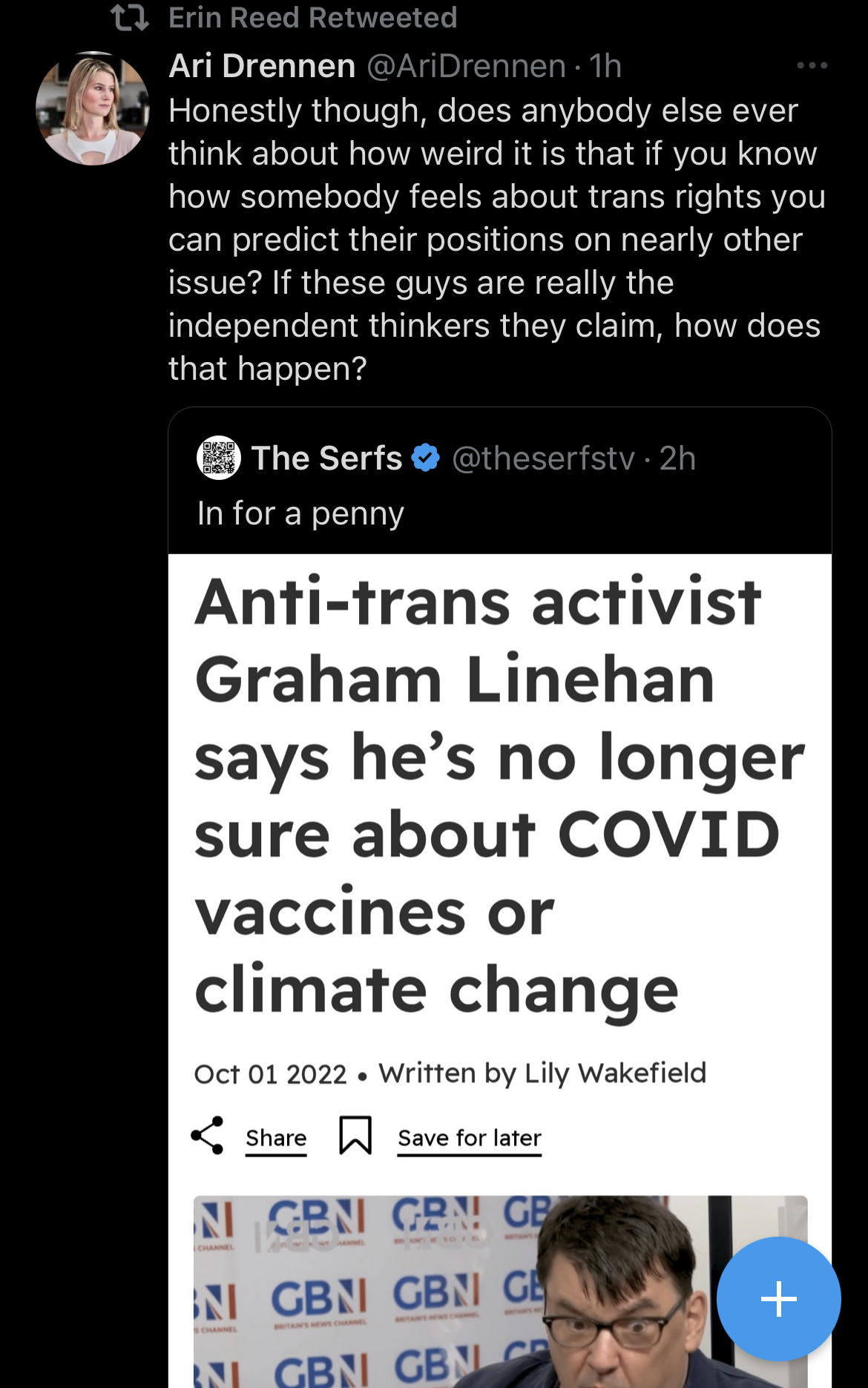Tap The Serfs QR code avatar
The height and width of the screenshot is (1388, 868).
pos(218,458)
